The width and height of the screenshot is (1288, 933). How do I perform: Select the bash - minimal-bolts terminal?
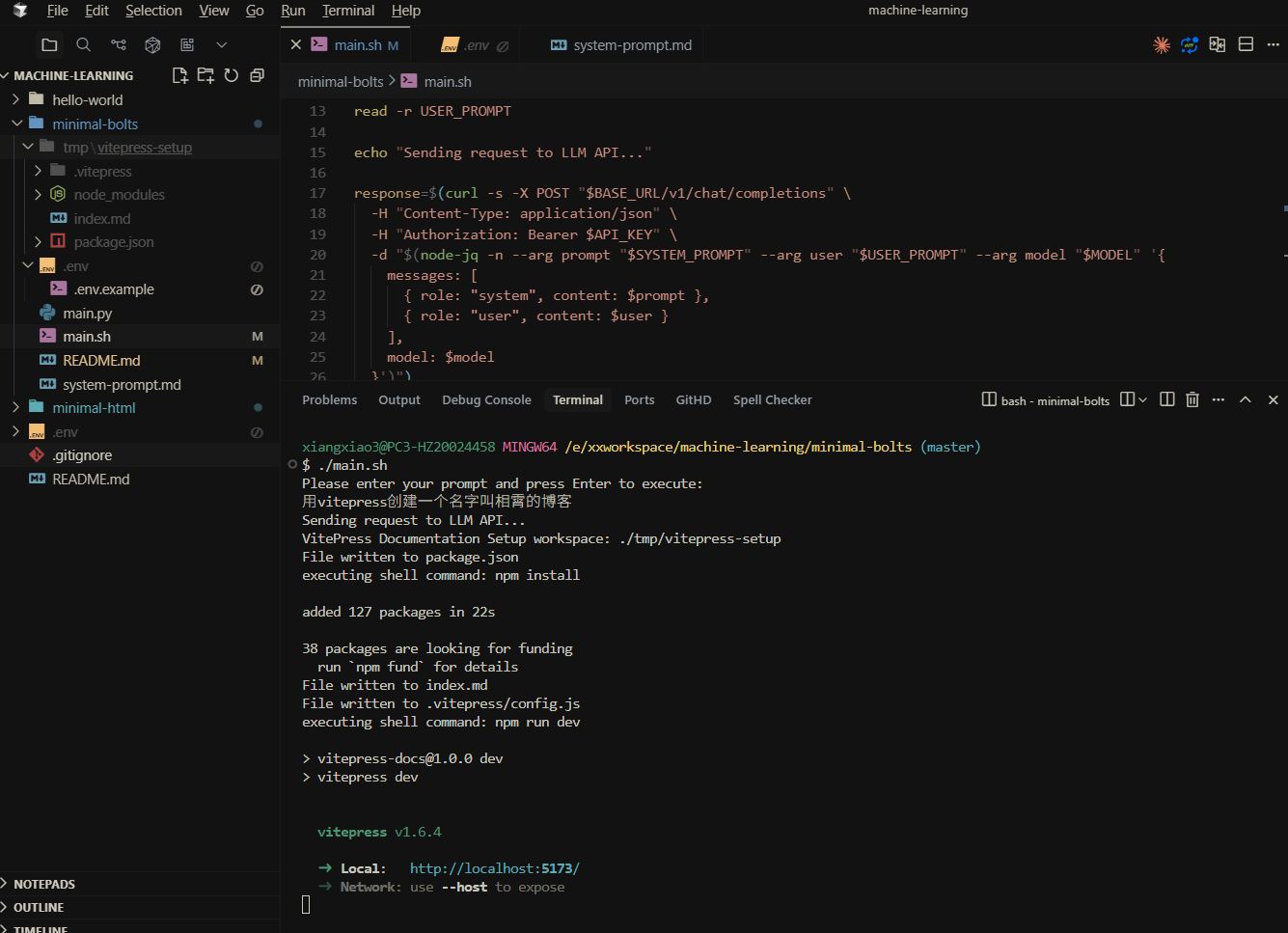click(1046, 400)
